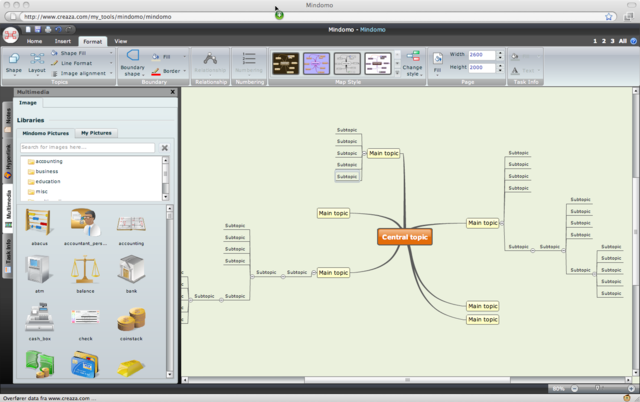Collapse the lower-left Main topic branch

click(x=313, y=273)
